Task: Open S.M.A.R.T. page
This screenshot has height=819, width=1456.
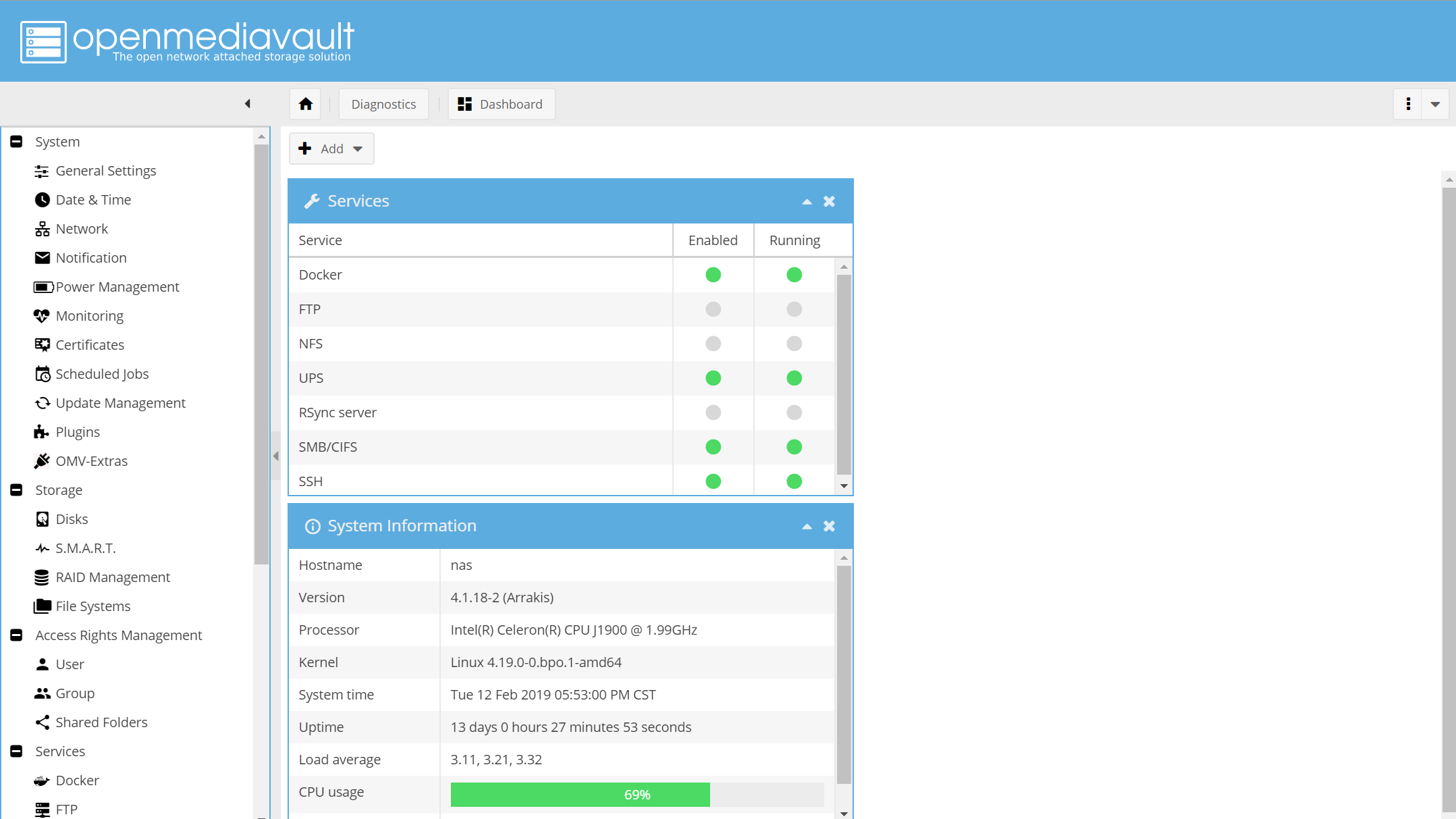Action: tap(85, 548)
